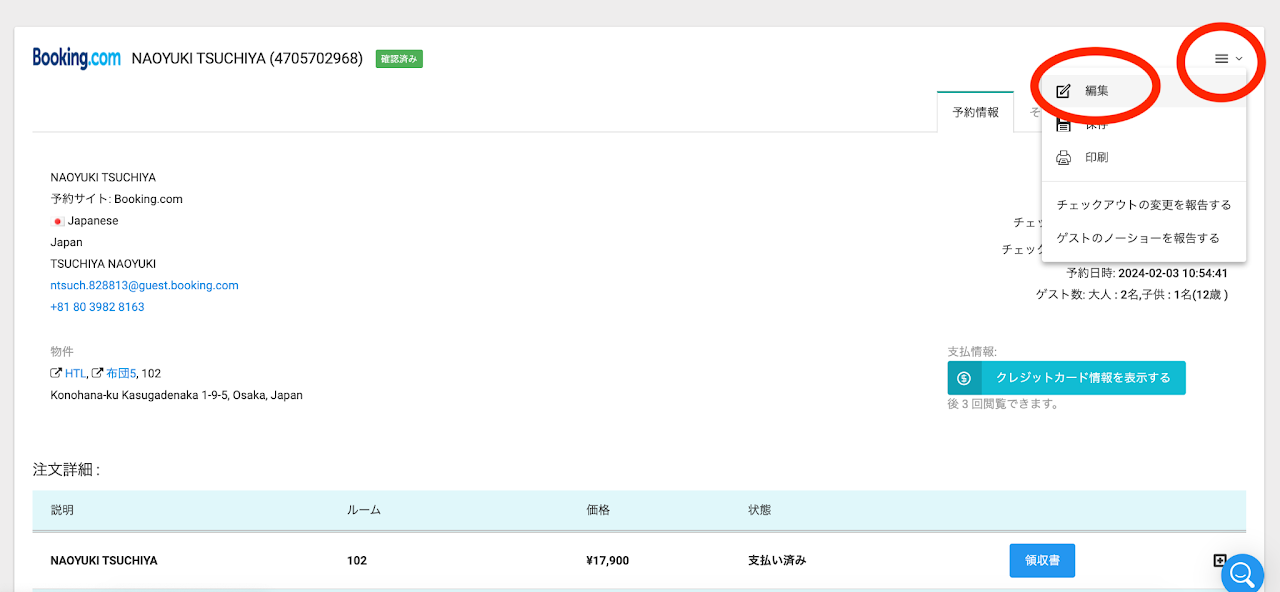The image size is (1280, 592).
Task: Click the printer icon in the menu
Action: coord(1064,158)
